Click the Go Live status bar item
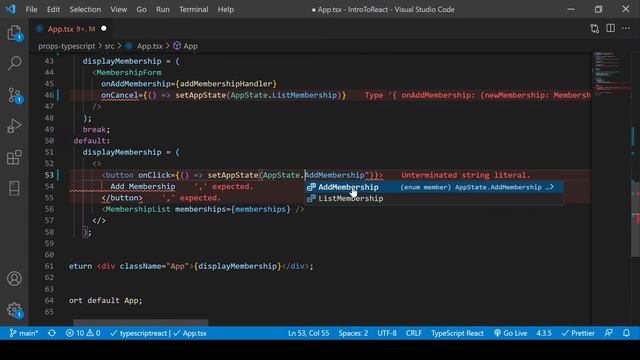The image size is (640, 360). tap(510, 333)
